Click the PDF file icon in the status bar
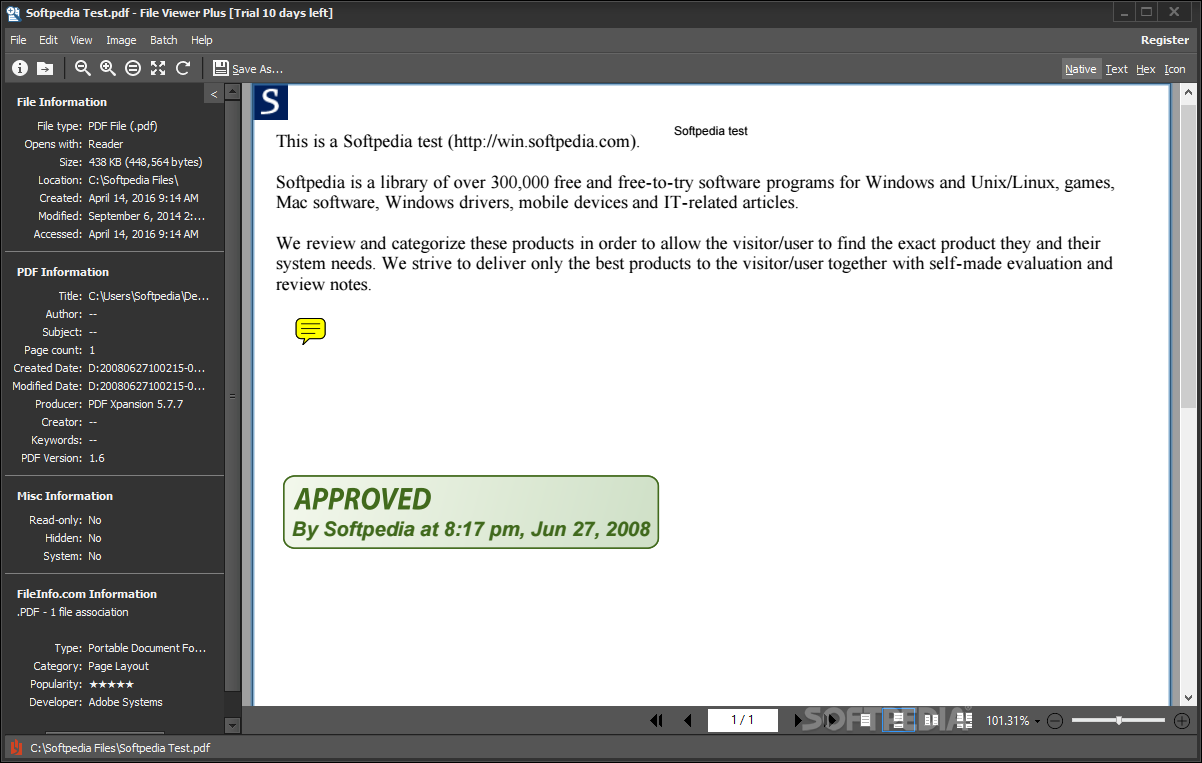Screen dimensions: 1202x763 pos(15,747)
